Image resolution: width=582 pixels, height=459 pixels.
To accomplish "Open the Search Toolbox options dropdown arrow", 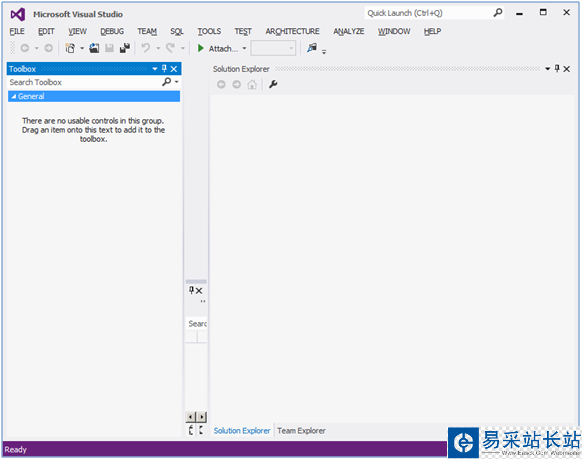I will click(x=177, y=82).
